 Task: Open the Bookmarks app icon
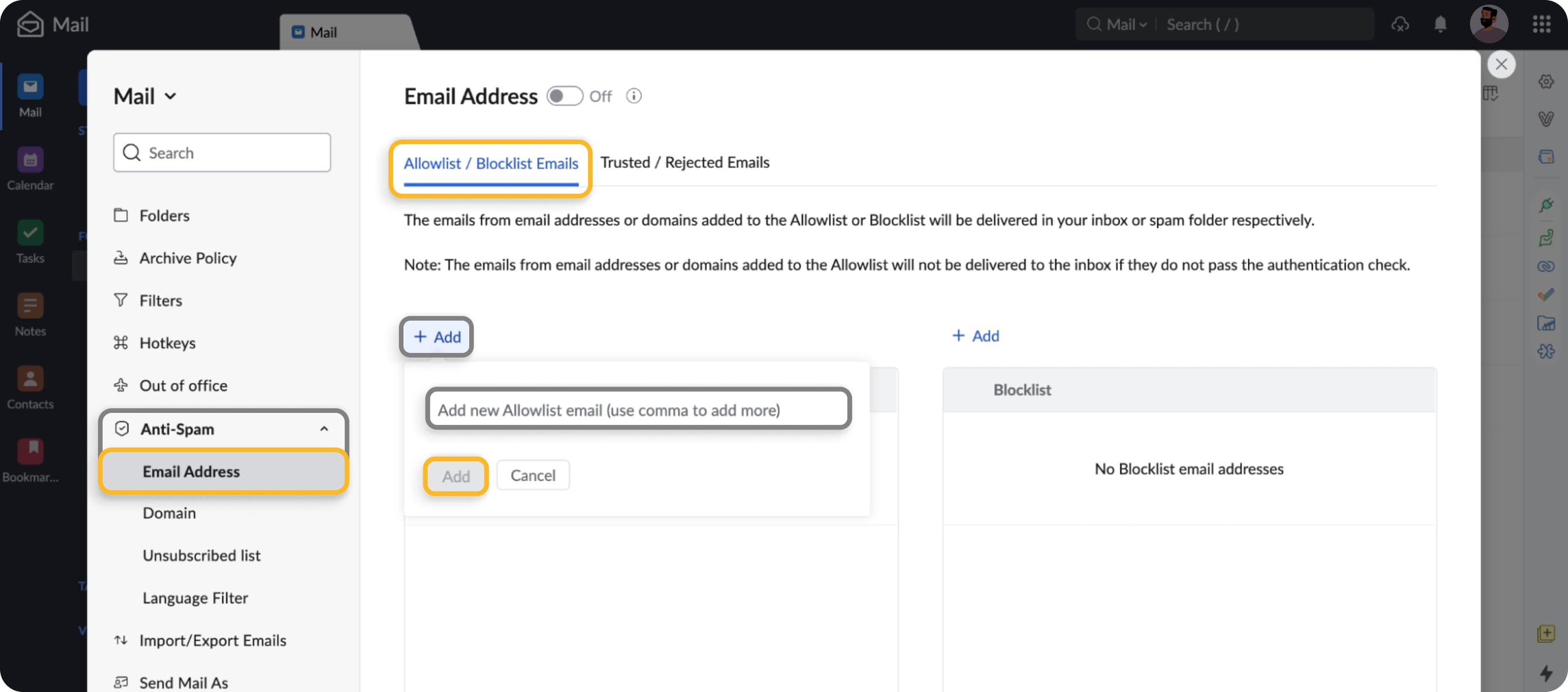coord(30,452)
